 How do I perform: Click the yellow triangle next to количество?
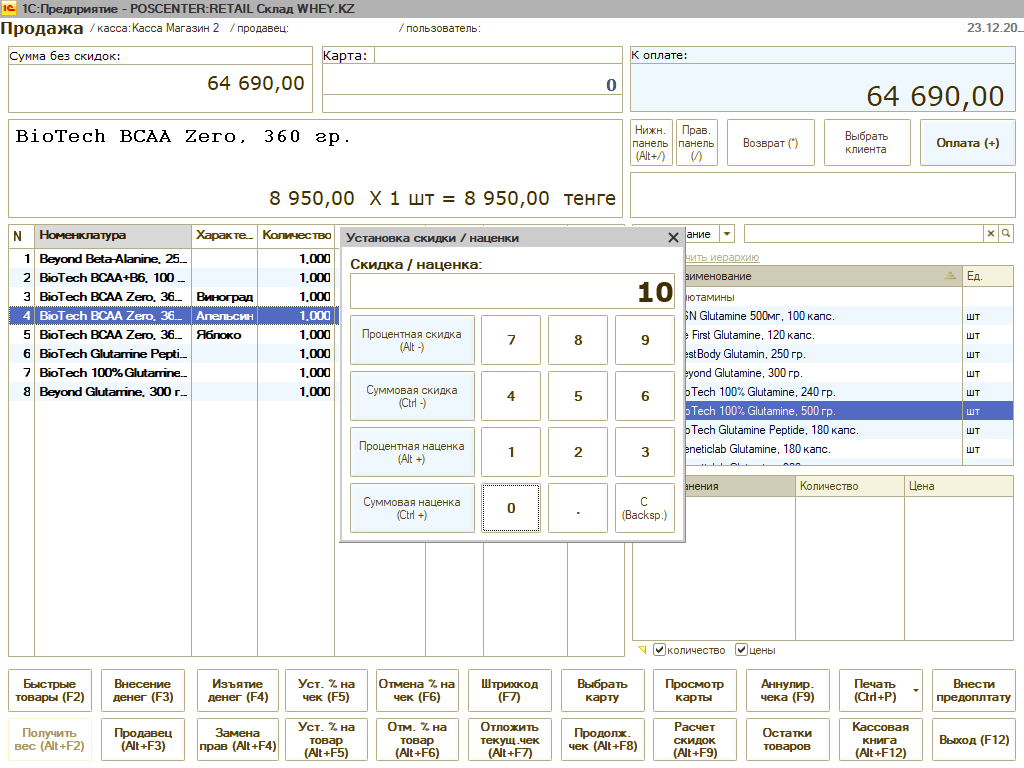click(x=643, y=650)
